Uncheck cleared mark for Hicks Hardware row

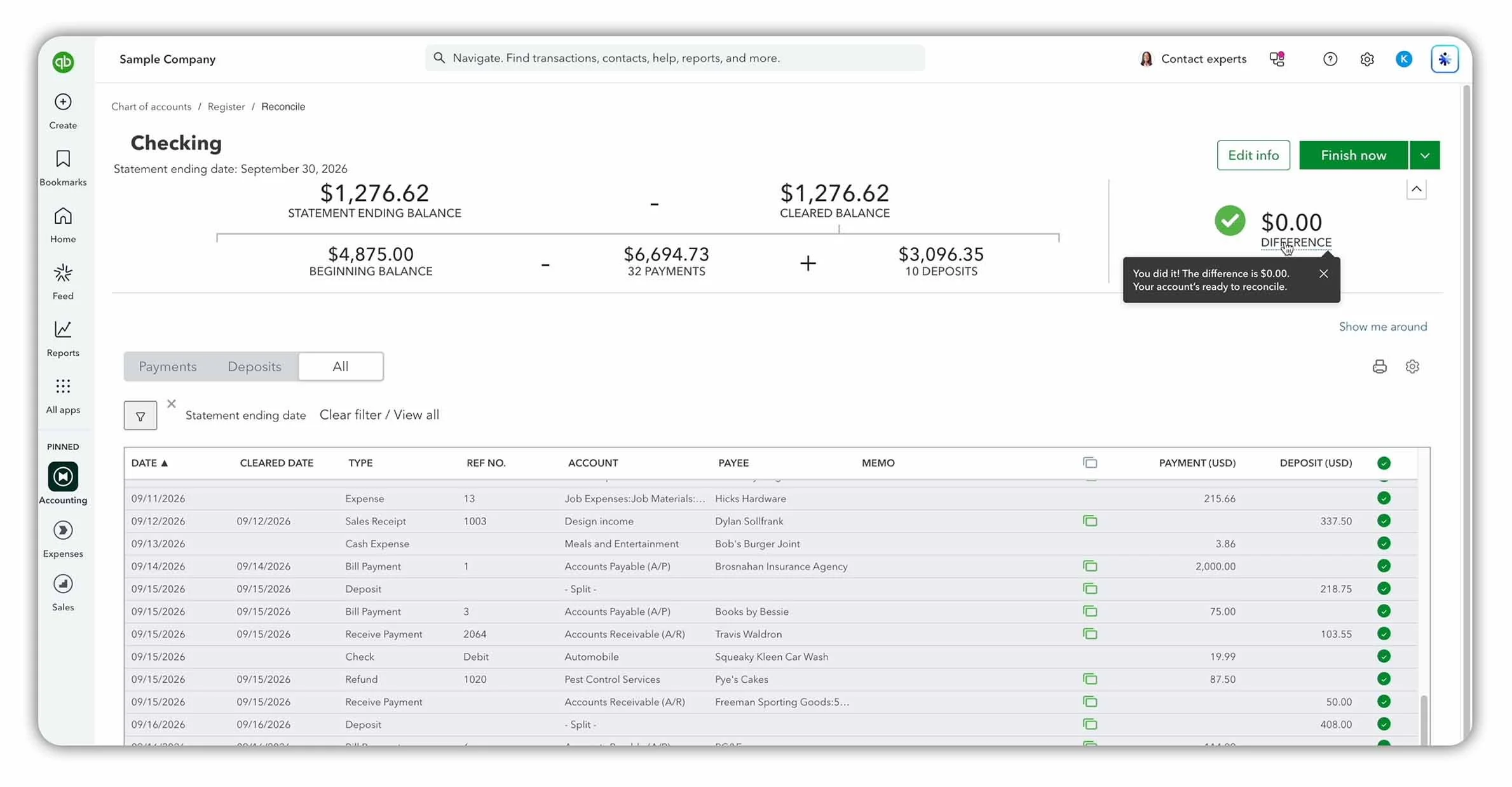click(1384, 498)
